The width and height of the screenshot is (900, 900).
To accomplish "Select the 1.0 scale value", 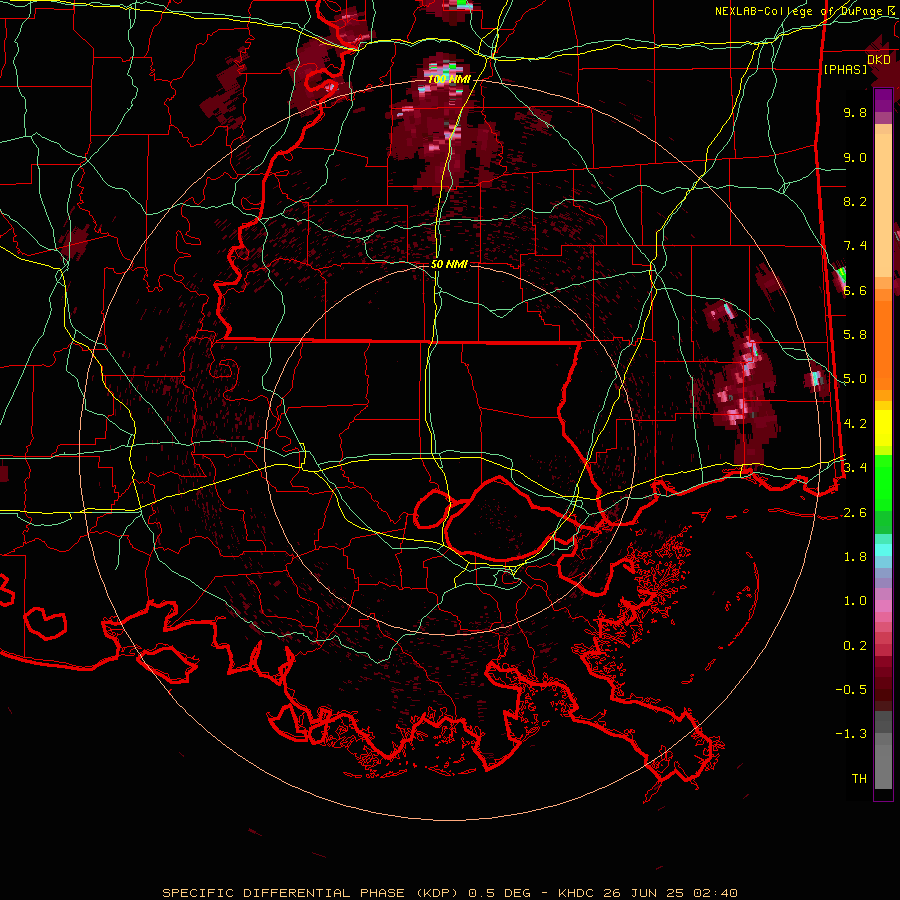I will pos(855,601).
